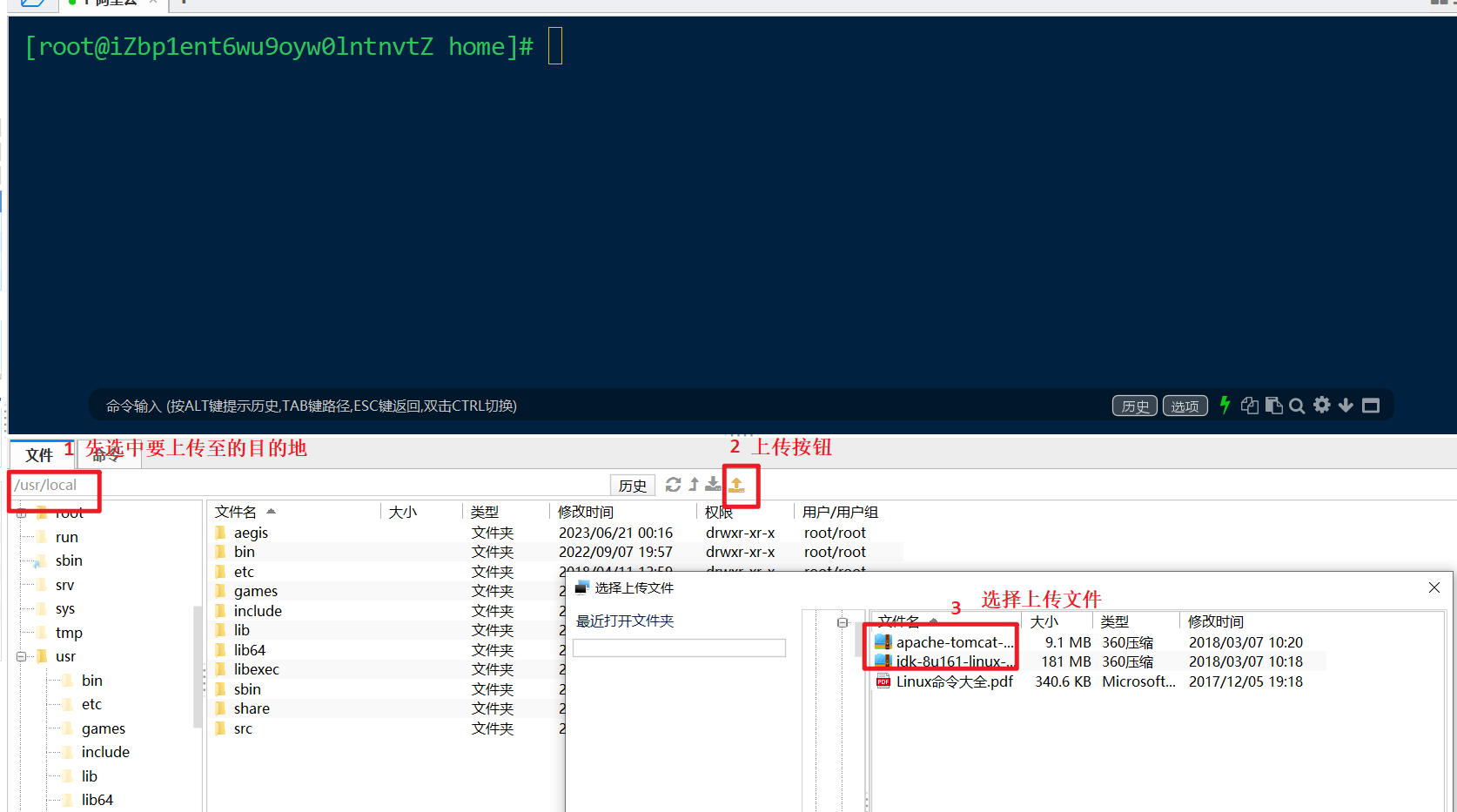Select lib folder in file list

(x=241, y=630)
